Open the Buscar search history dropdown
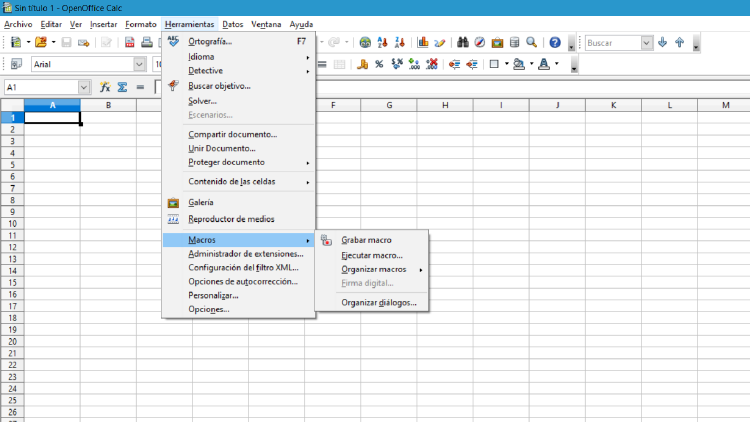Viewport: 750px width, 422px height. click(646, 43)
